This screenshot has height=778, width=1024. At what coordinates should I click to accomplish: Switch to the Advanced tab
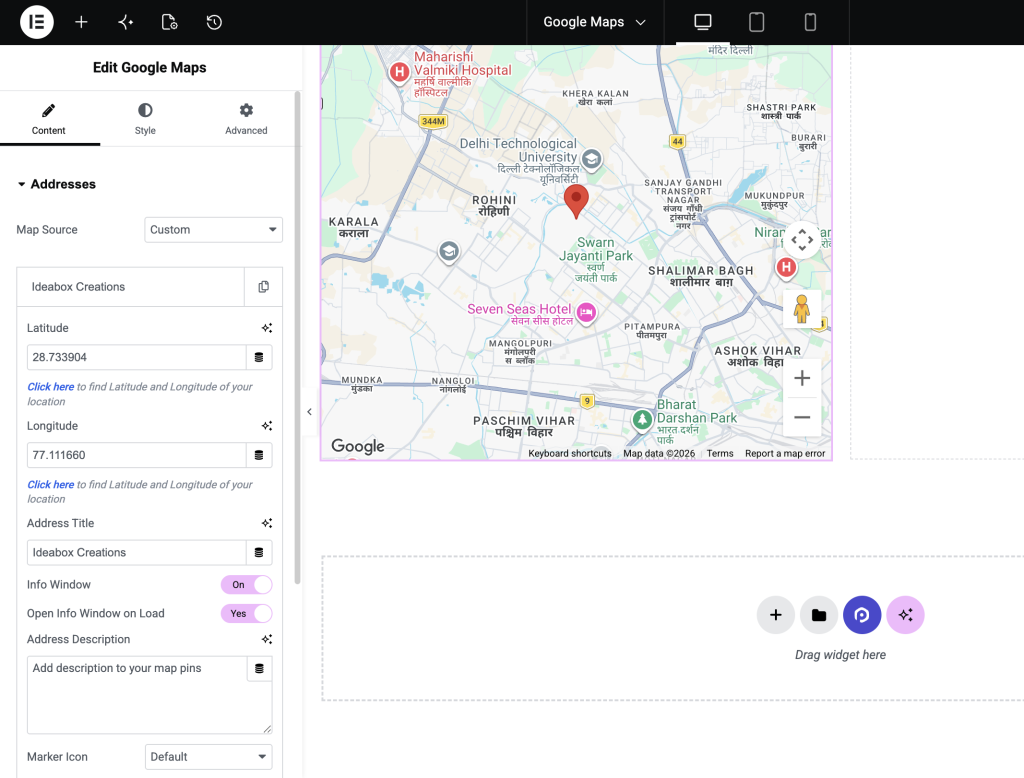click(x=246, y=119)
